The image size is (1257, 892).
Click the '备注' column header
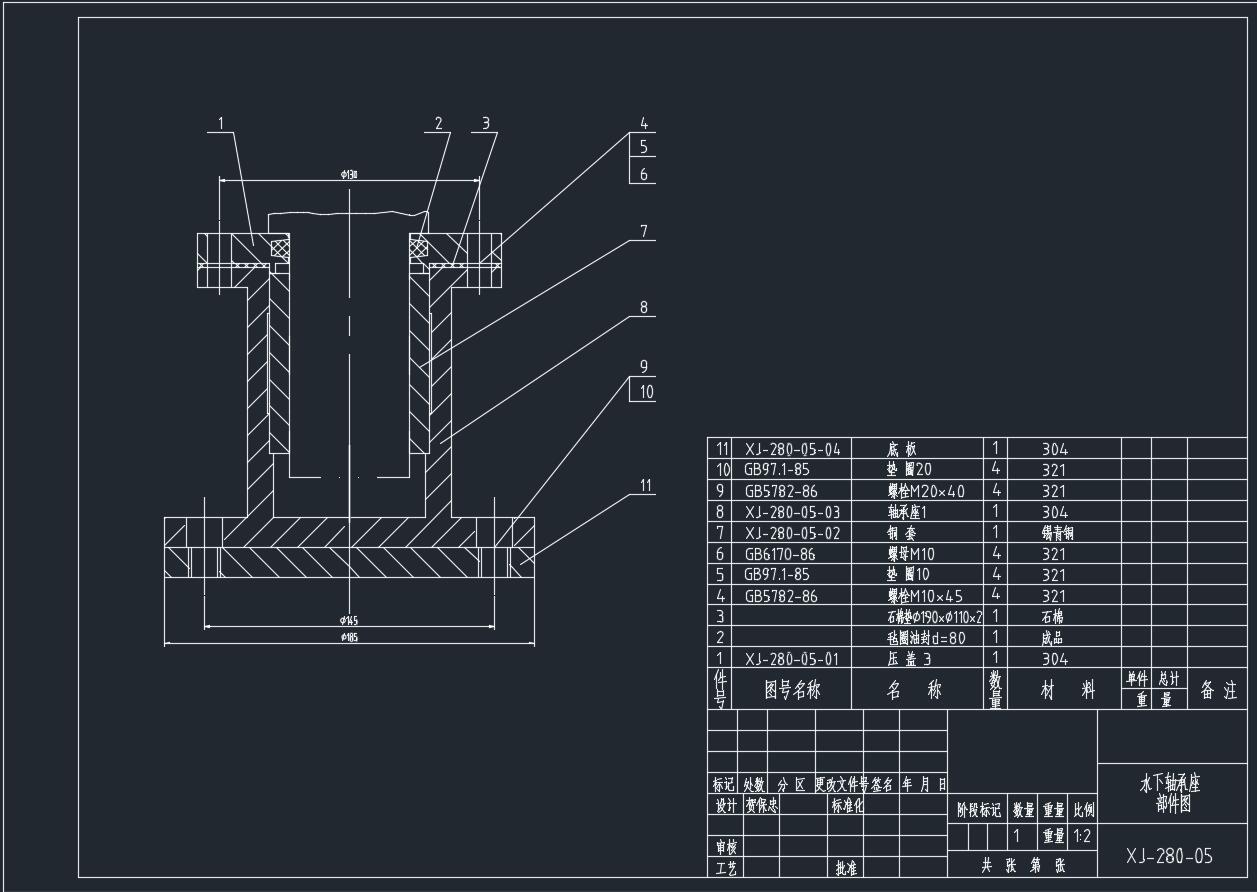click(x=1218, y=690)
